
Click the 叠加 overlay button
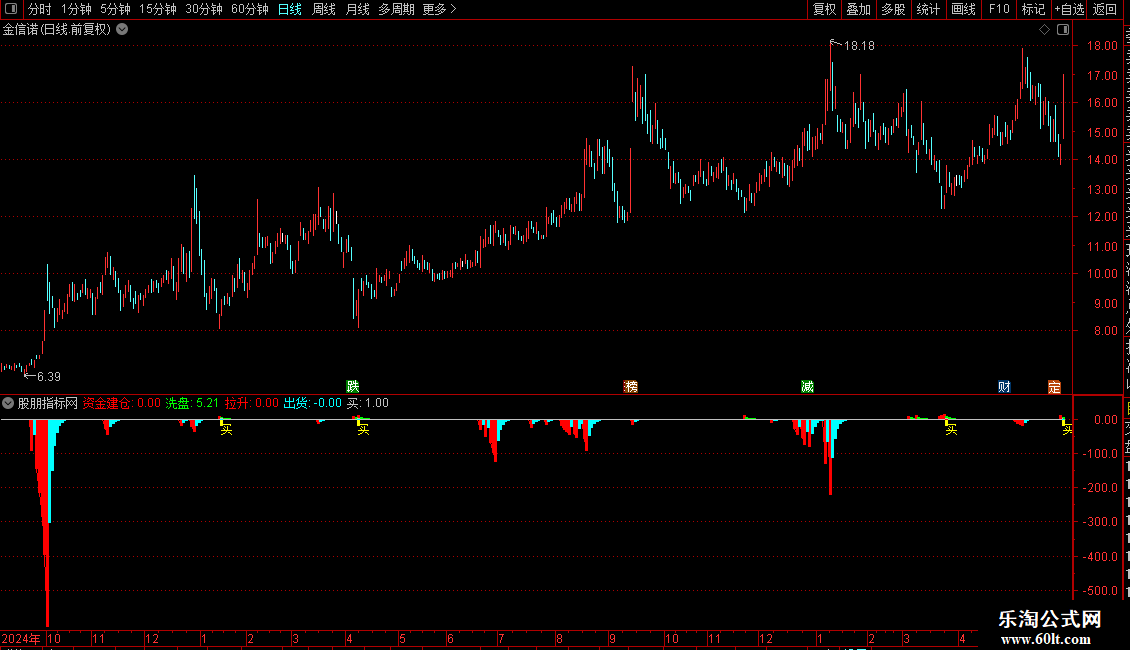coord(858,9)
